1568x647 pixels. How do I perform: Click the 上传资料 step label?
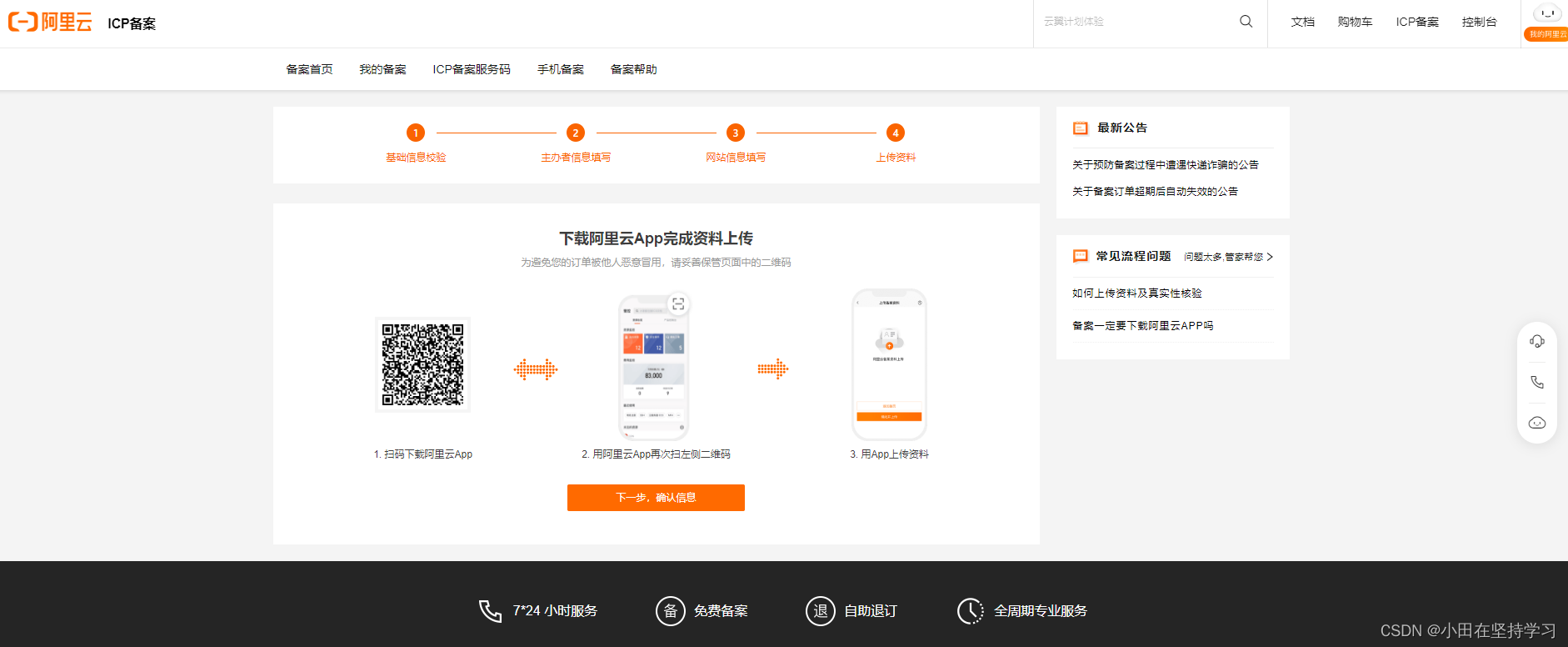coord(896,158)
